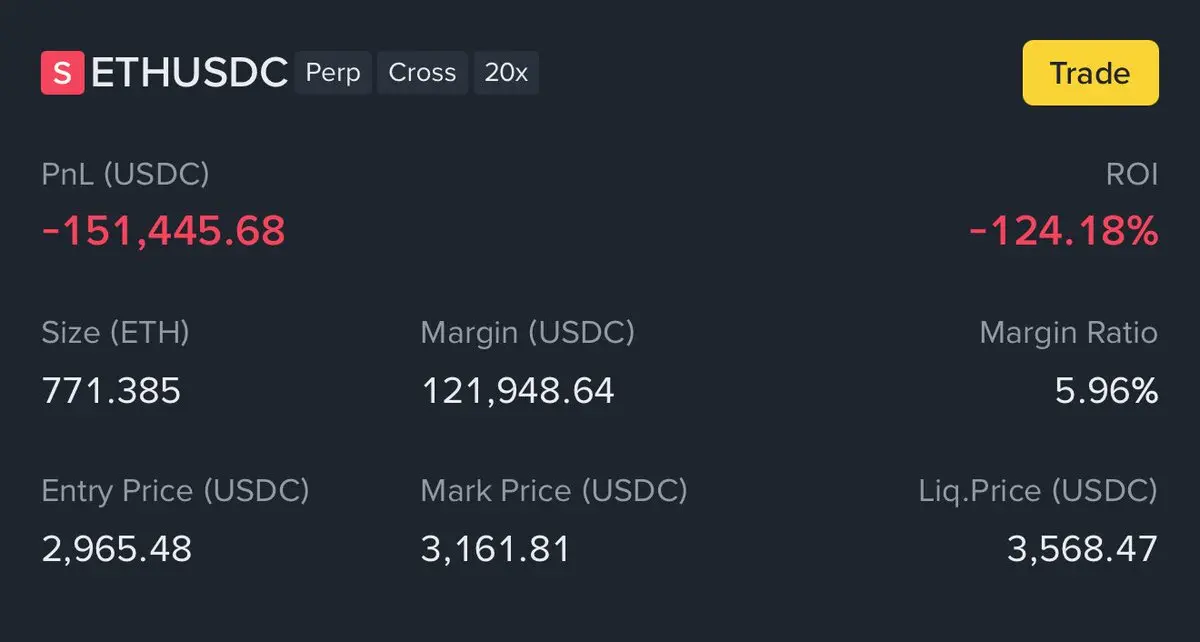Click the Margin (USDC) label

[x=527, y=333]
